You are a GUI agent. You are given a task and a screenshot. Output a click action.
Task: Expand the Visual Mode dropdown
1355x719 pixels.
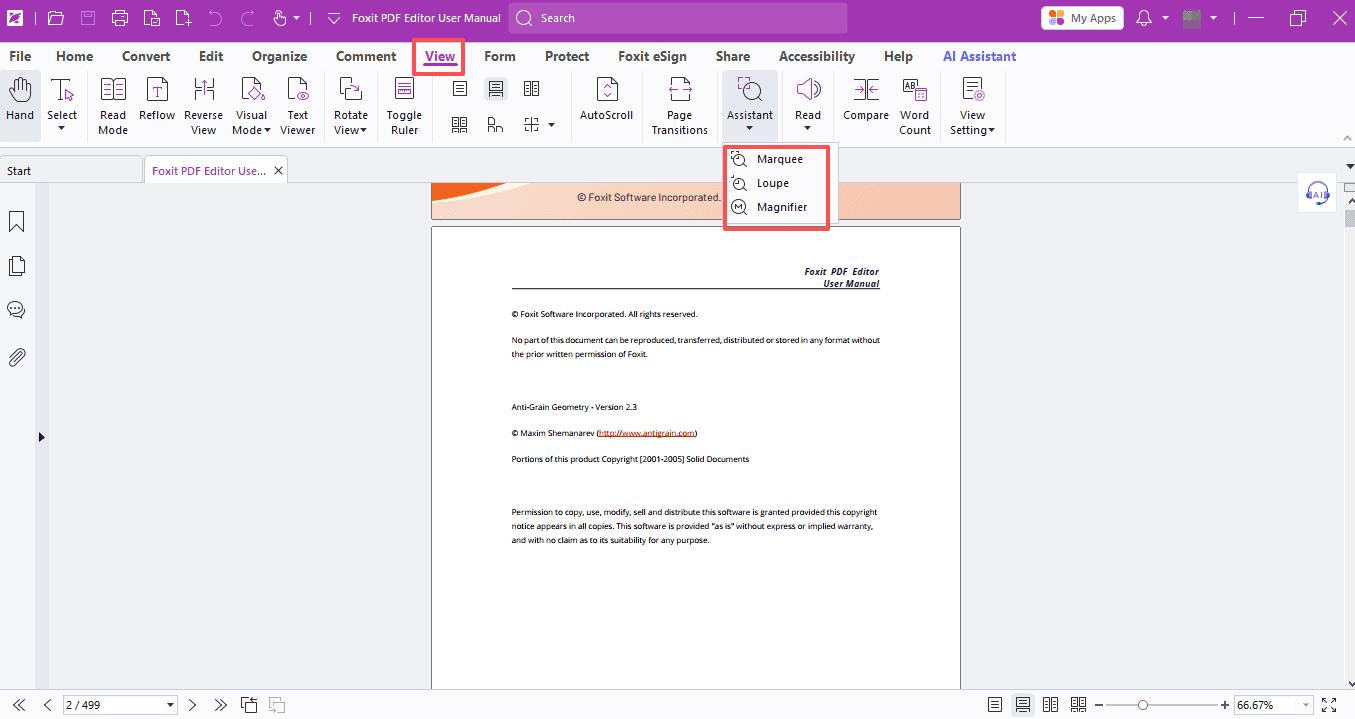[x=267, y=130]
